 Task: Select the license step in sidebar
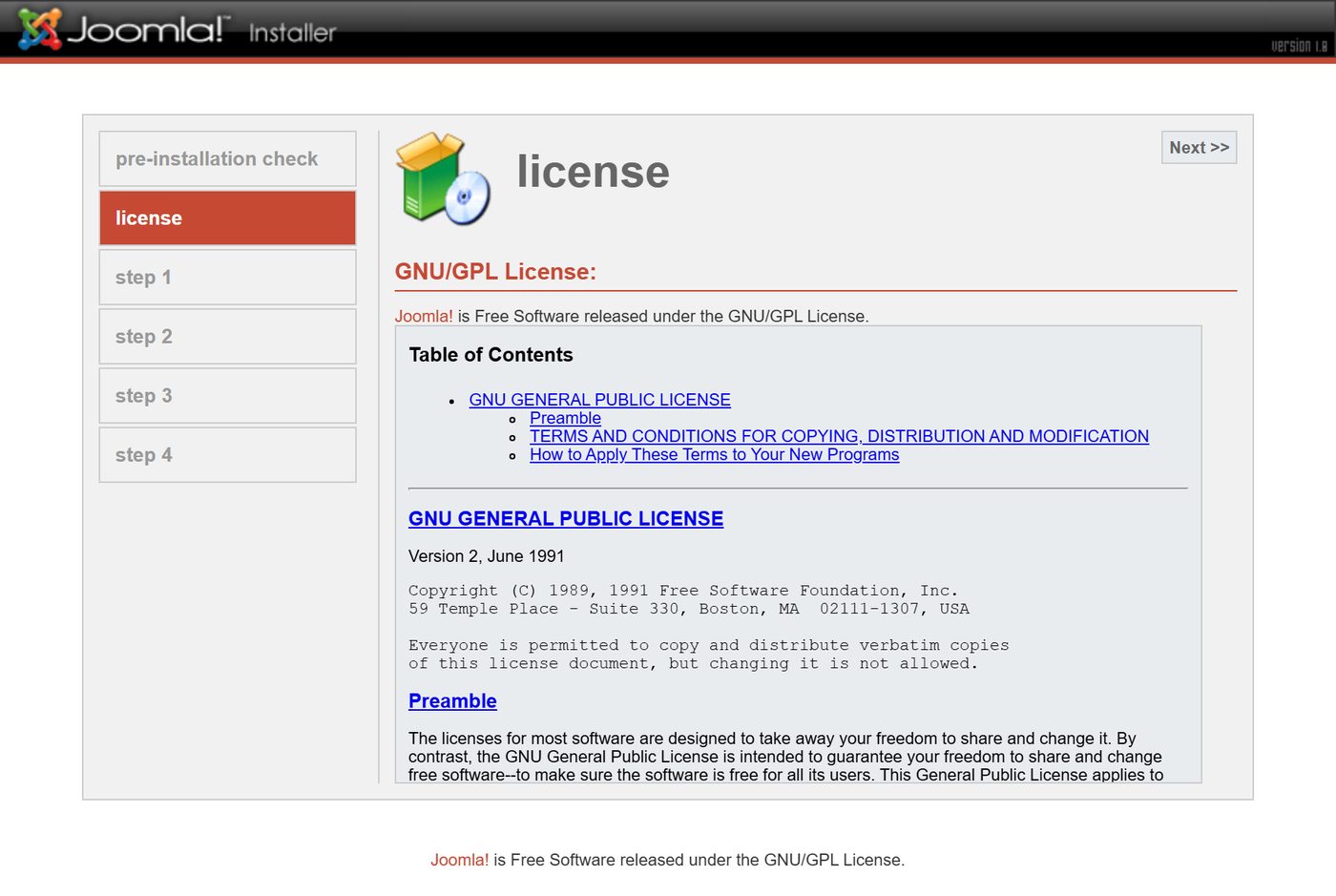pos(227,218)
